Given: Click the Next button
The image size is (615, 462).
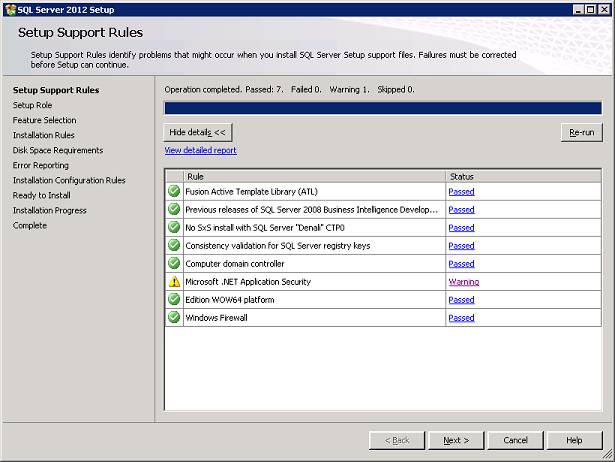Looking at the screenshot, I should (456, 440).
